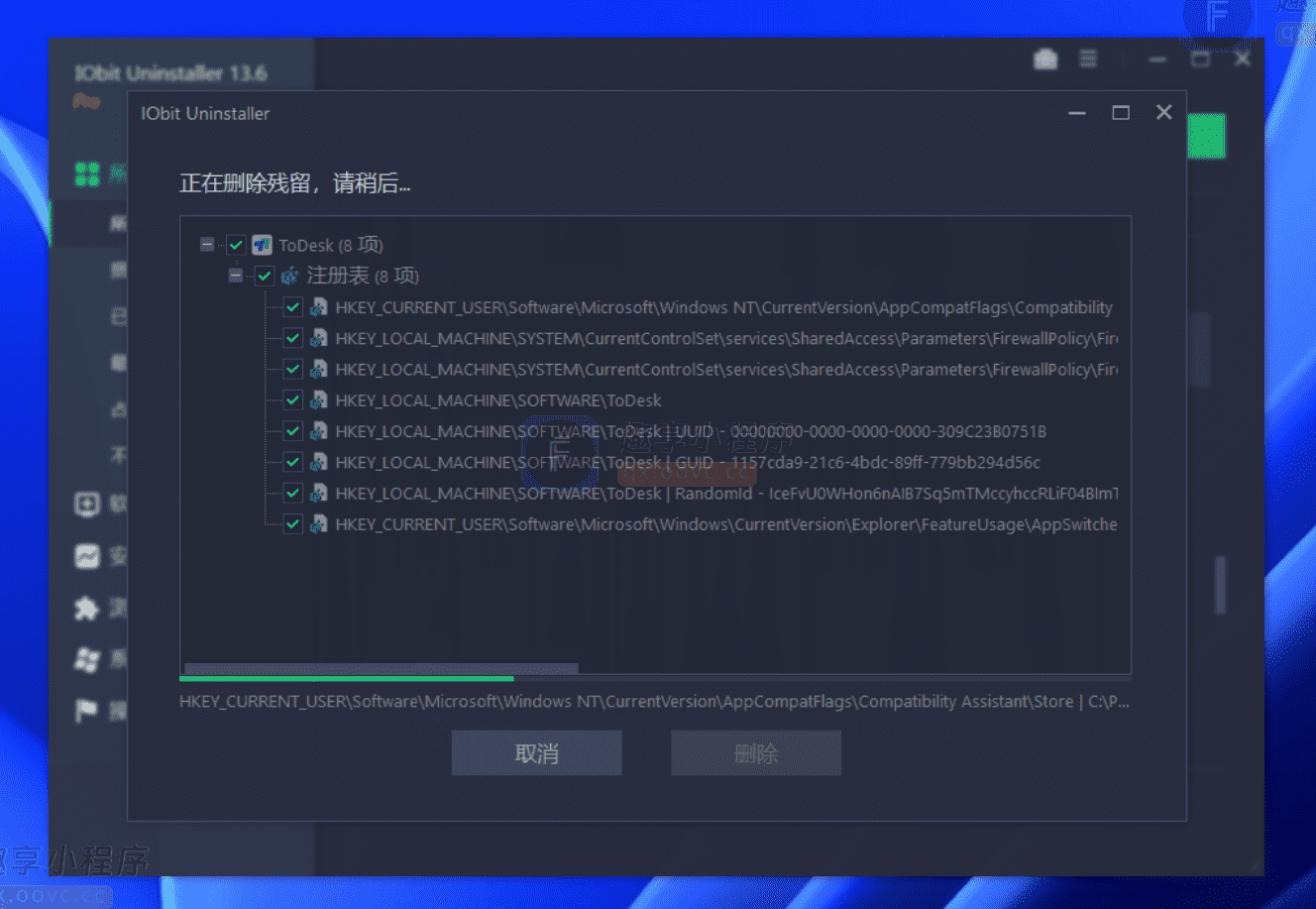Viewport: 1316px width, 909px height.
Task: Close the IObit Uninstaller 13.6 main window
Action: (1243, 59)
